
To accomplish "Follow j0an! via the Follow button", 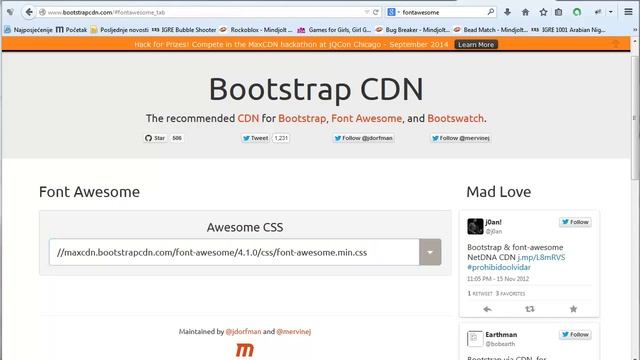I will tap(575, 222).
